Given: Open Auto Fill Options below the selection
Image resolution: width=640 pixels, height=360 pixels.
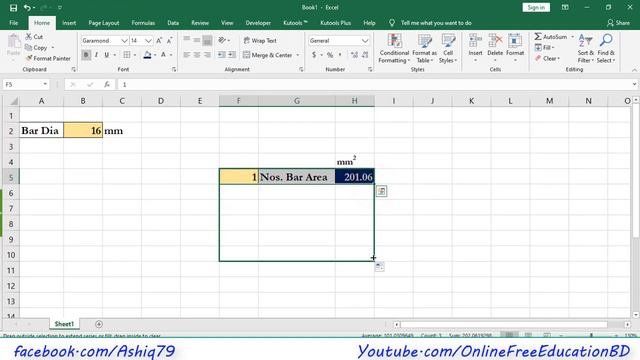Looking at the screenshot, I should tap(379, 267).
